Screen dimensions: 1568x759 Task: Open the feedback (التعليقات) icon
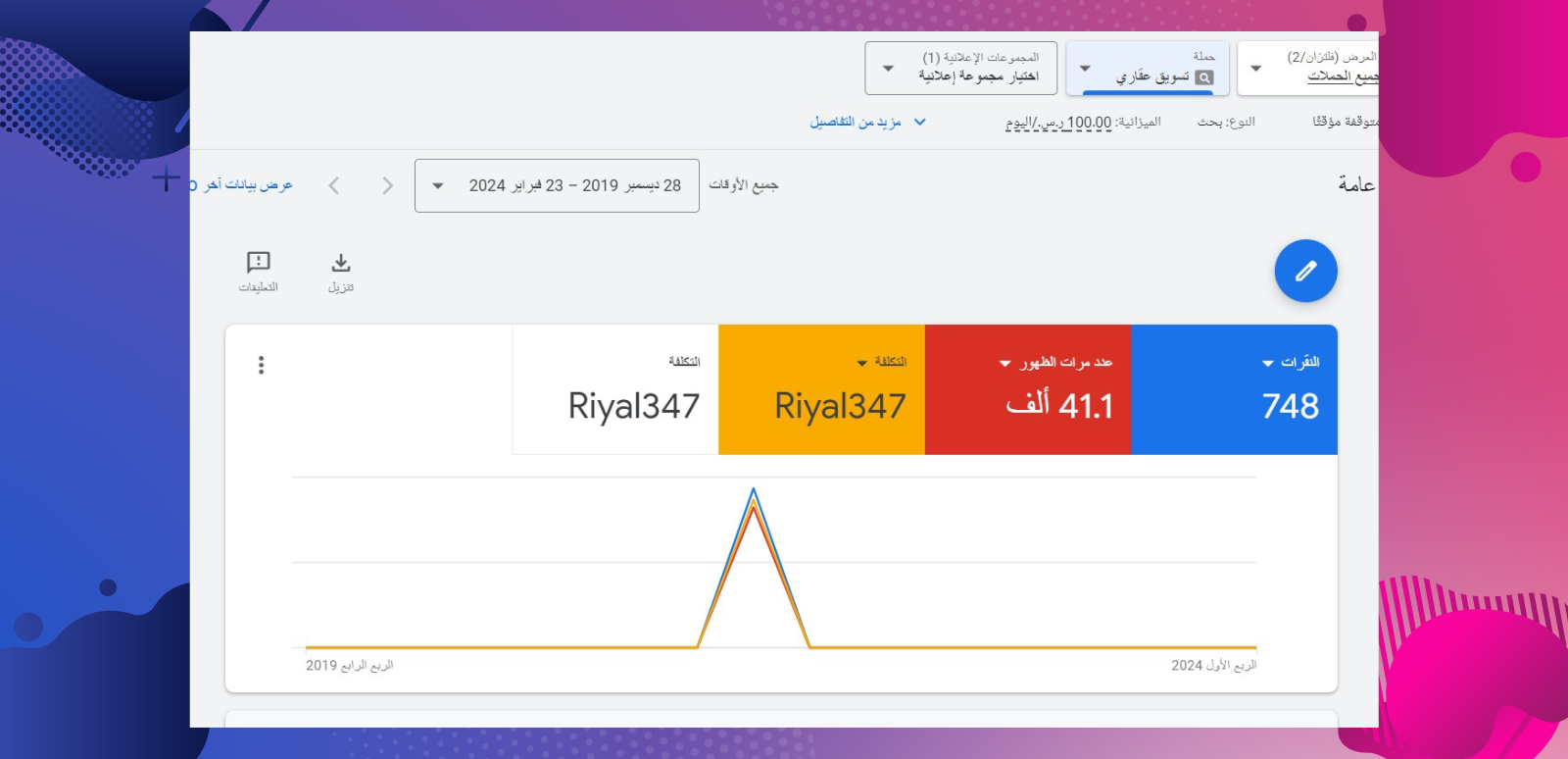[x=258, y=262]
